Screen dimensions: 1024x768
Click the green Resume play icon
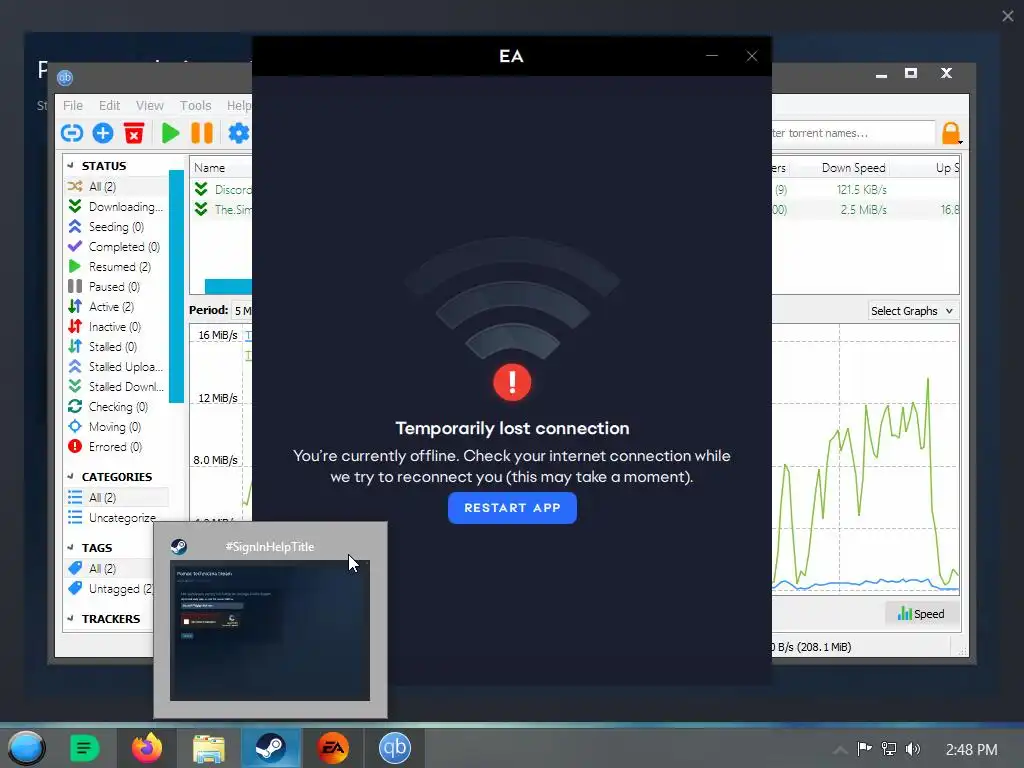tap(170, 133)
